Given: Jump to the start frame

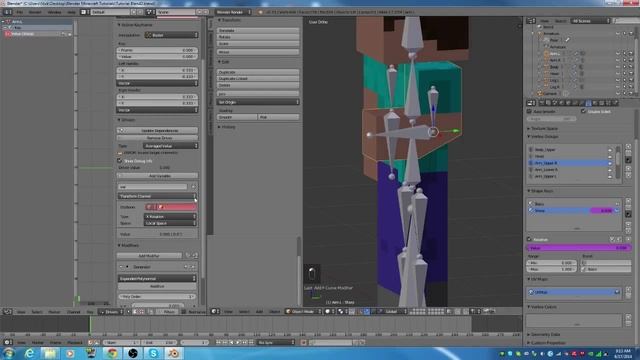Looking at the screenshot, I should [218, 342].
